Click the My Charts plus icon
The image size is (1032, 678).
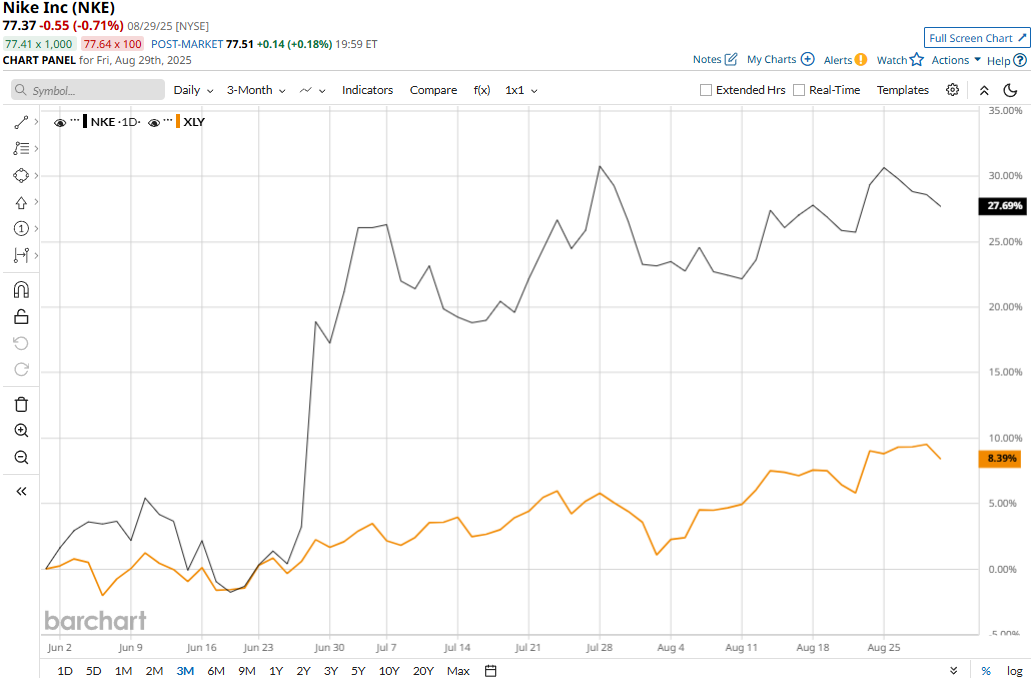point(808,59)
